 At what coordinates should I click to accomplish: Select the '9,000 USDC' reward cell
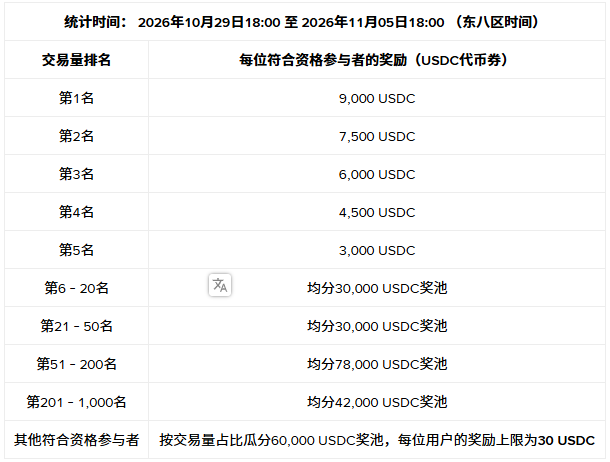(377, 98)
